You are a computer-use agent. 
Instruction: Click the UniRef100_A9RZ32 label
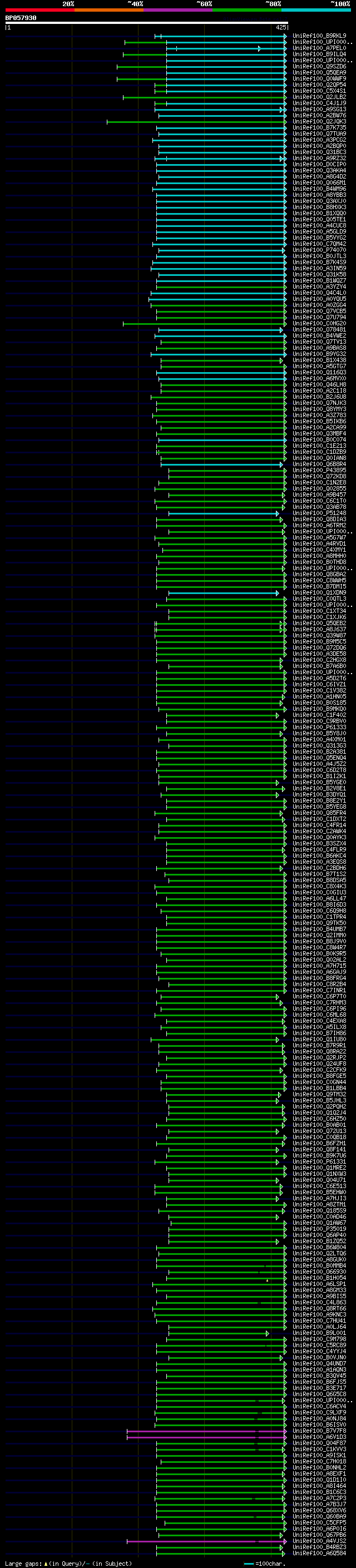pos(319,159)
